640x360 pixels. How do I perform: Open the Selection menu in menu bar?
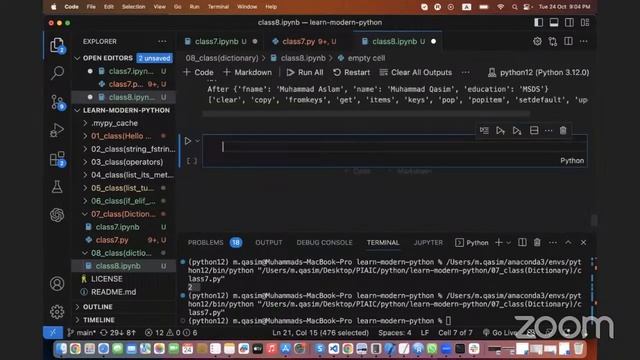(133, 7)
